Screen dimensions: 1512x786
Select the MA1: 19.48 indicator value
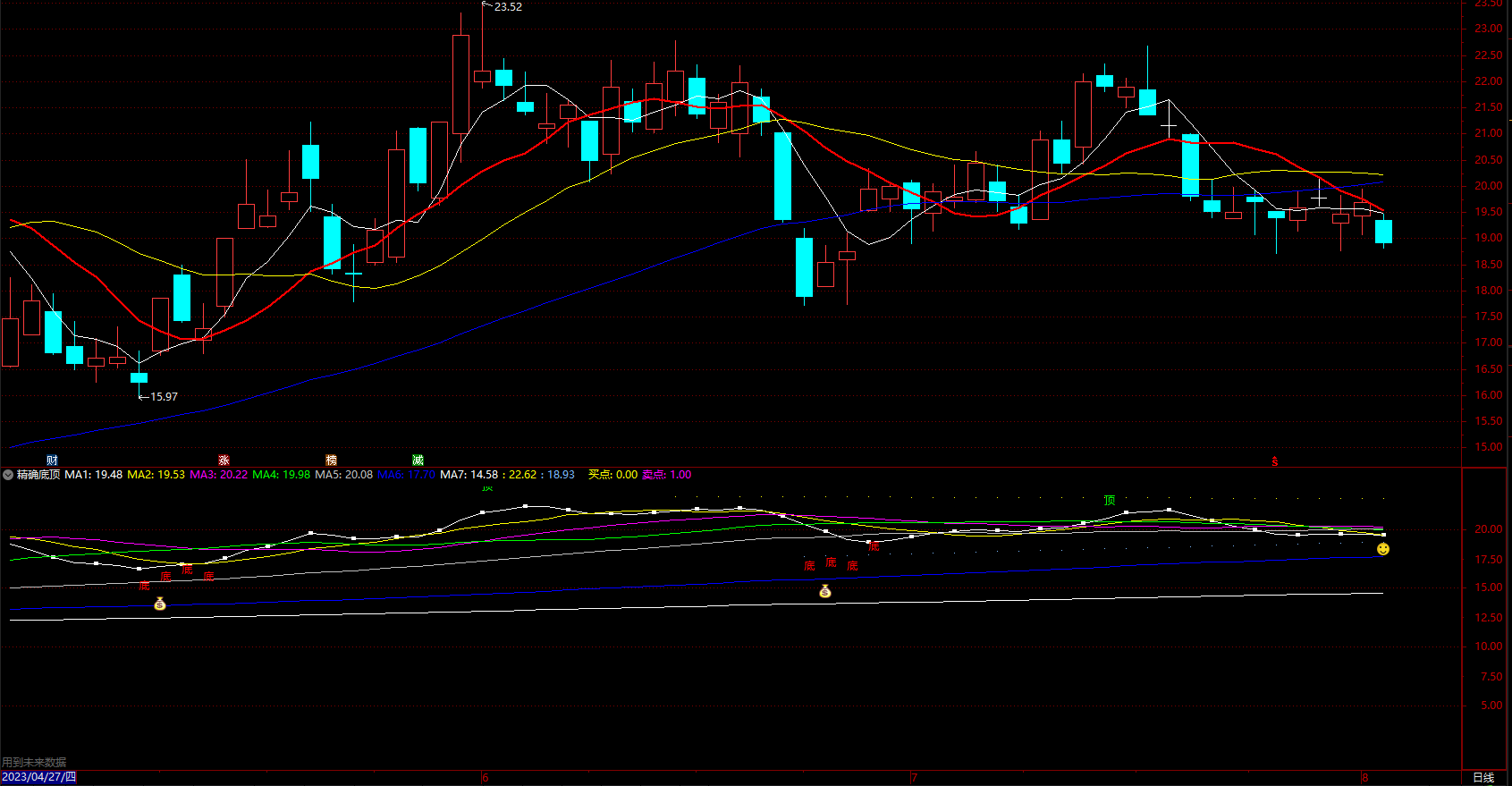click(94, 475)
